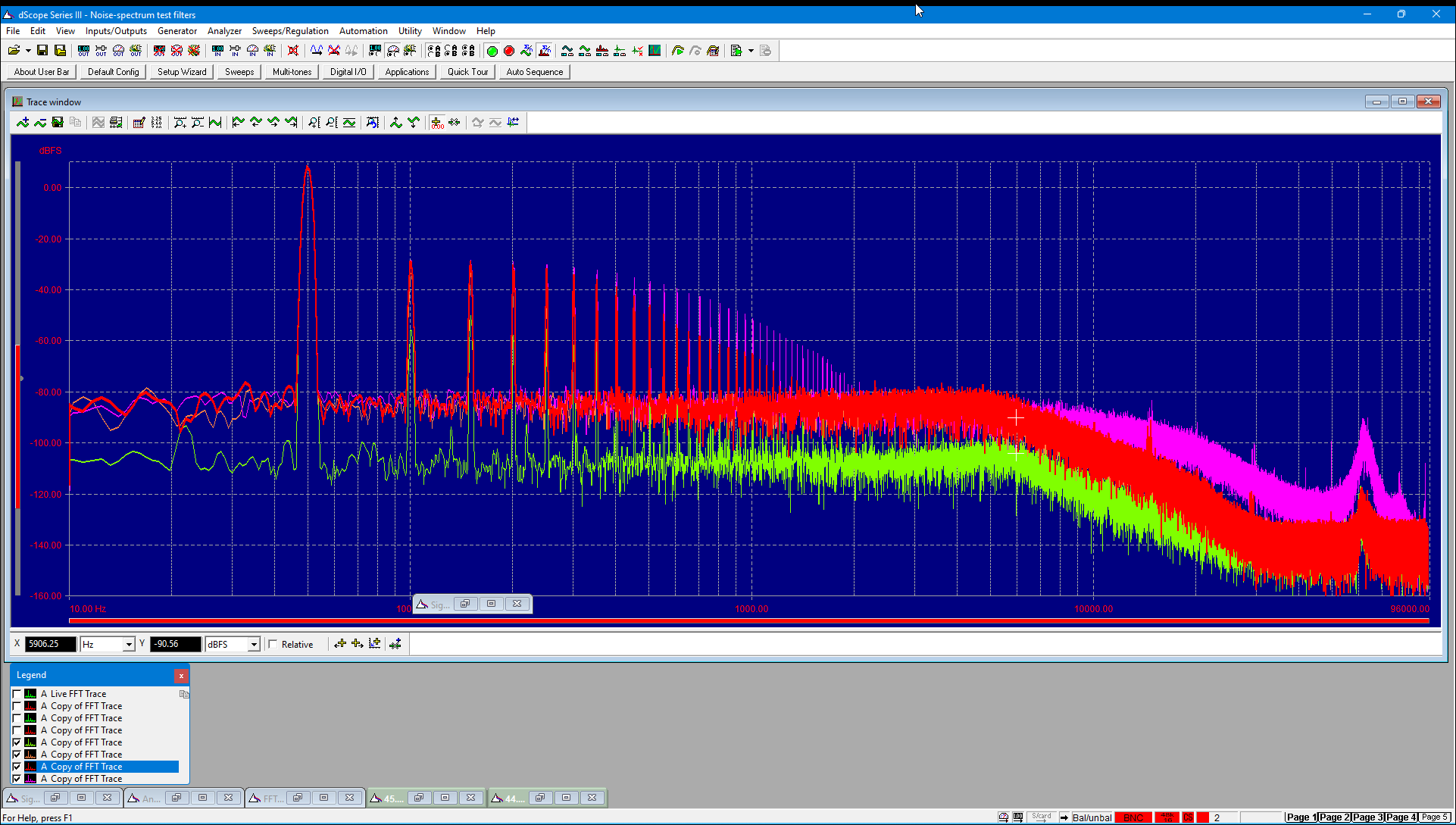Click the Quick Tour button
This screenshot has width=1456, height=825.
[467, 72]
